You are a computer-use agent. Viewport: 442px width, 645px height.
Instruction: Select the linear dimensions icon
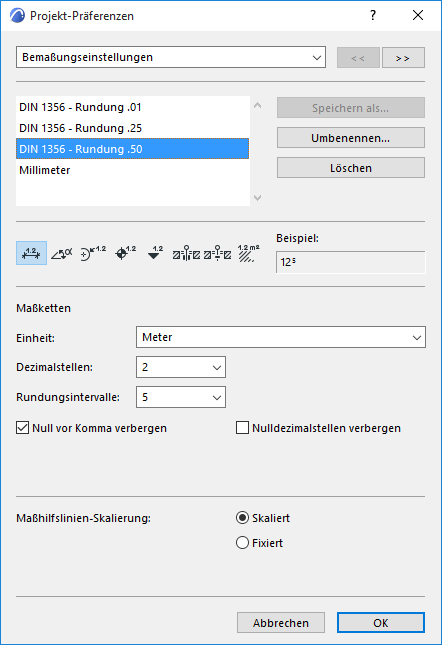(31, 253)
